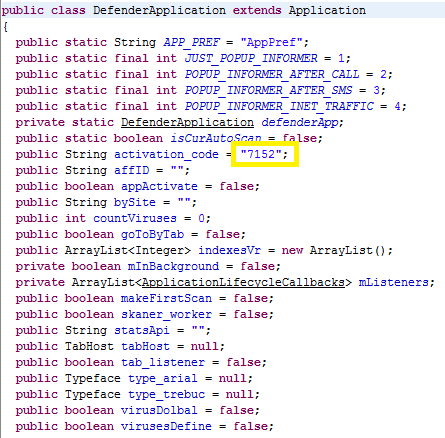Image resolution: width=445 pixels, height=438 pixels.
Task: Click the bySite field name
Action: tap(135, 203)
